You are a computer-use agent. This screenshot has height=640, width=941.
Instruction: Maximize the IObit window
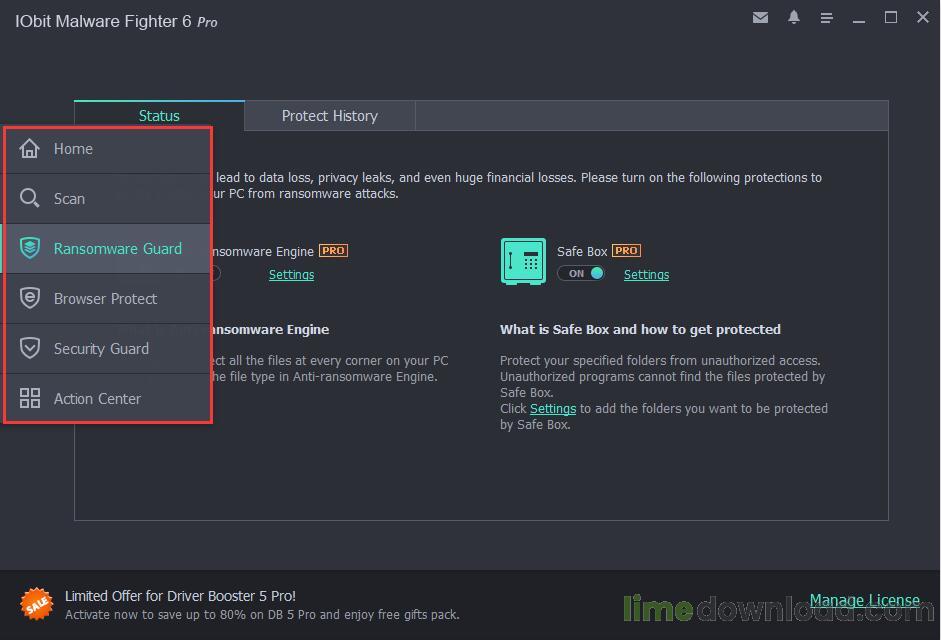coord(891,17)
